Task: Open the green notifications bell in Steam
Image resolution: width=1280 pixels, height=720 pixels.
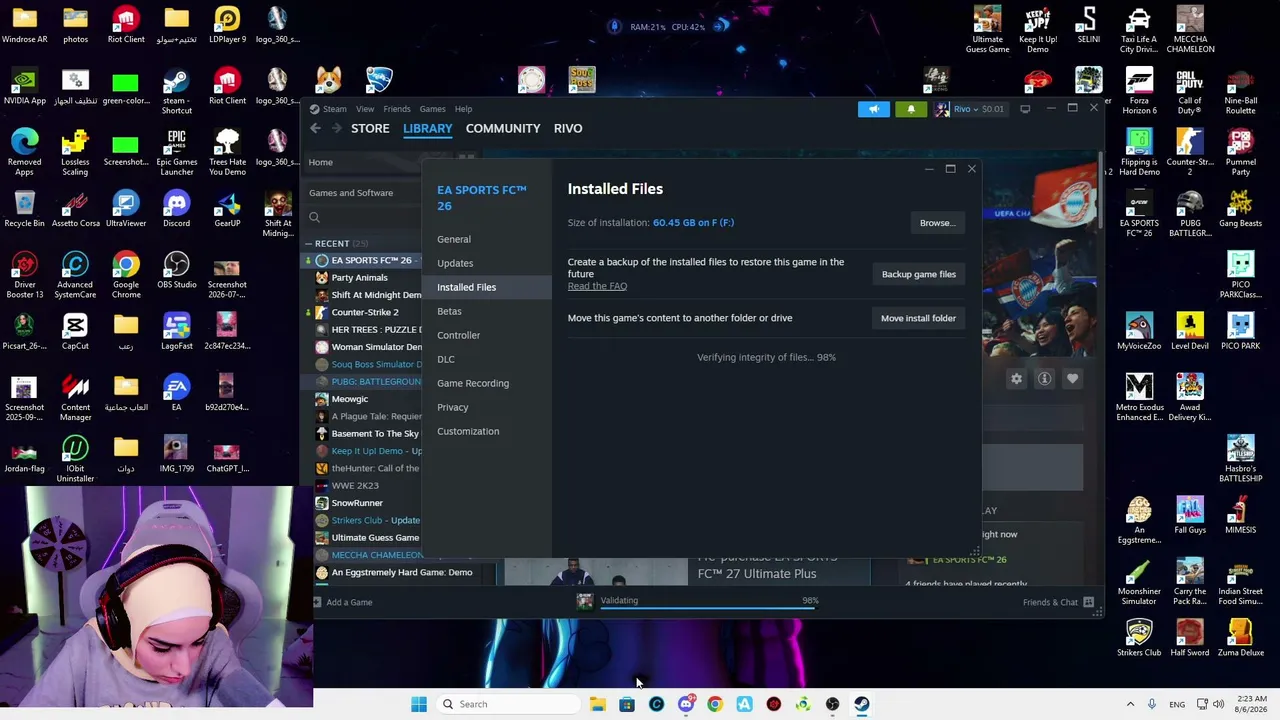Action: click(911, 109)
